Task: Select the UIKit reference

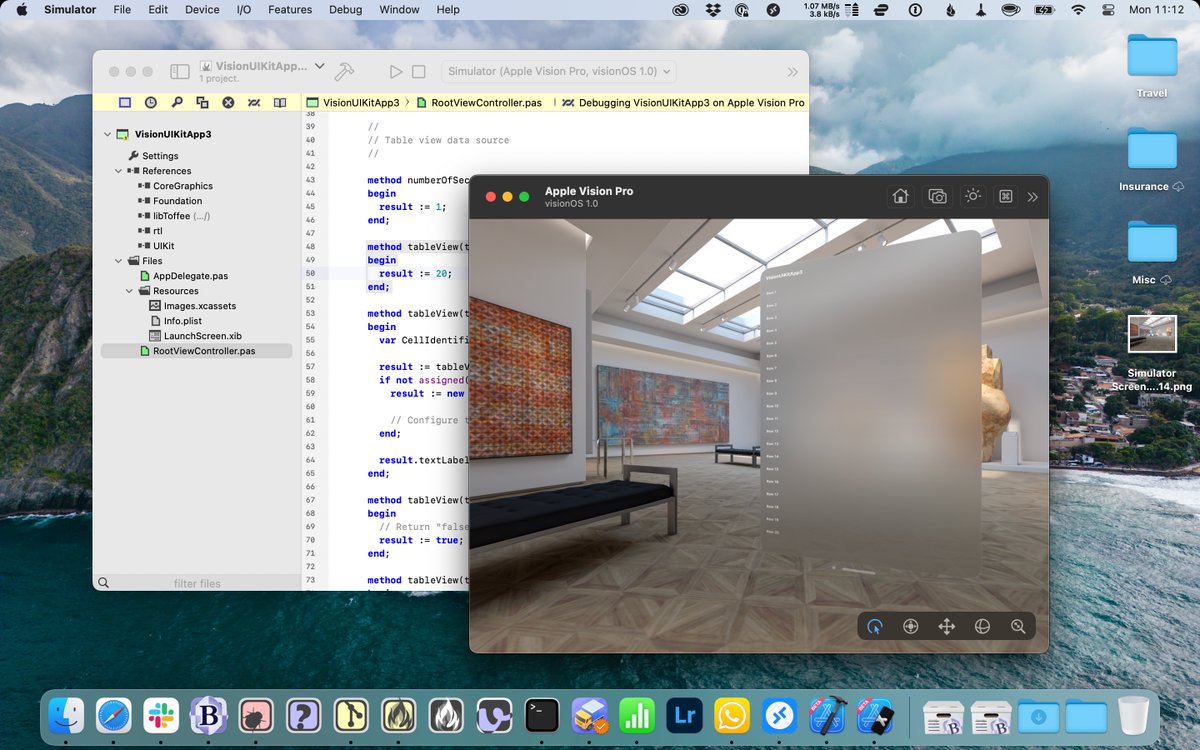Action: click(x=164, y=246)
